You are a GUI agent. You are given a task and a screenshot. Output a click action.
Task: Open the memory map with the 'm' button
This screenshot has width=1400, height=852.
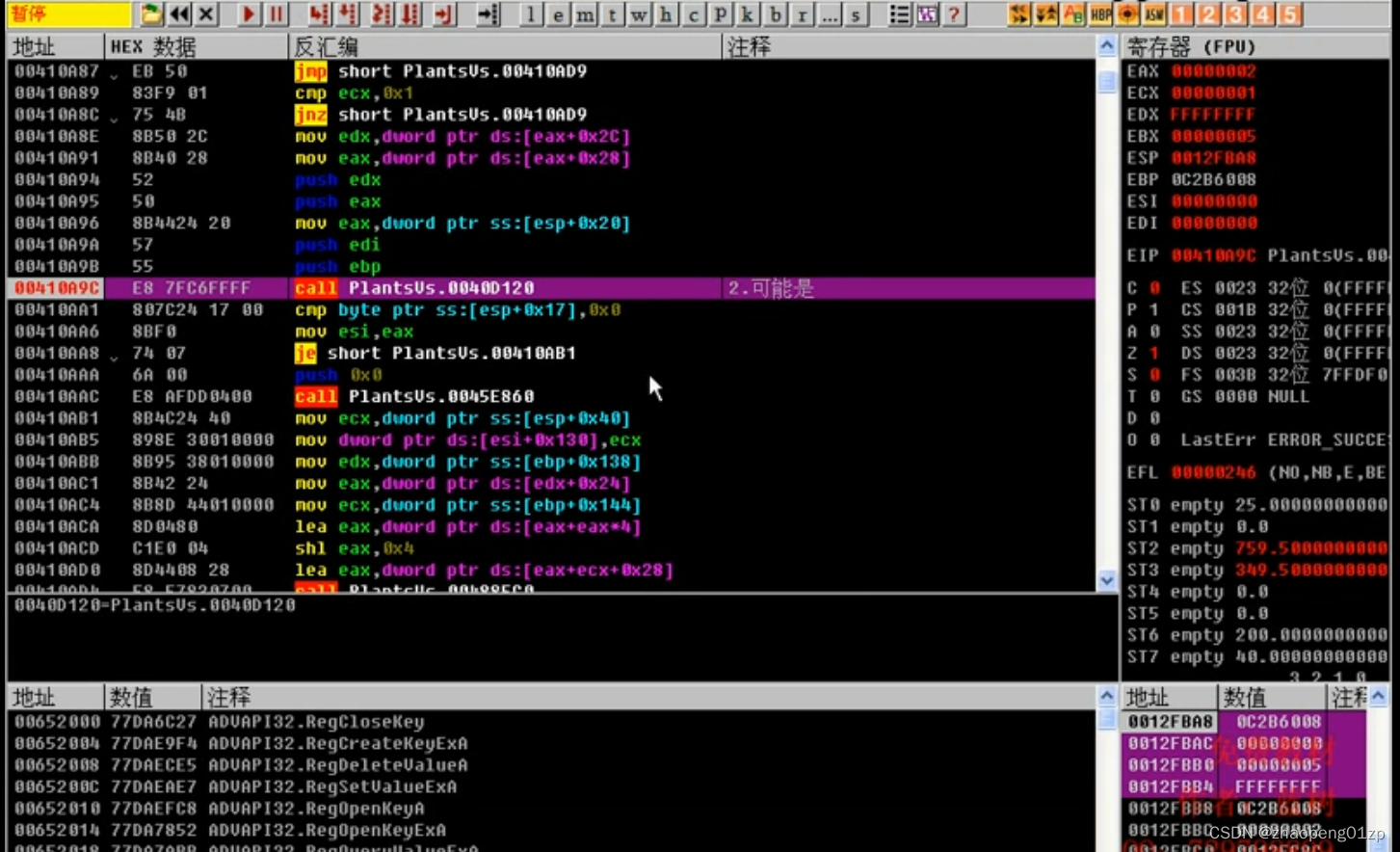[x=584, y=15]
